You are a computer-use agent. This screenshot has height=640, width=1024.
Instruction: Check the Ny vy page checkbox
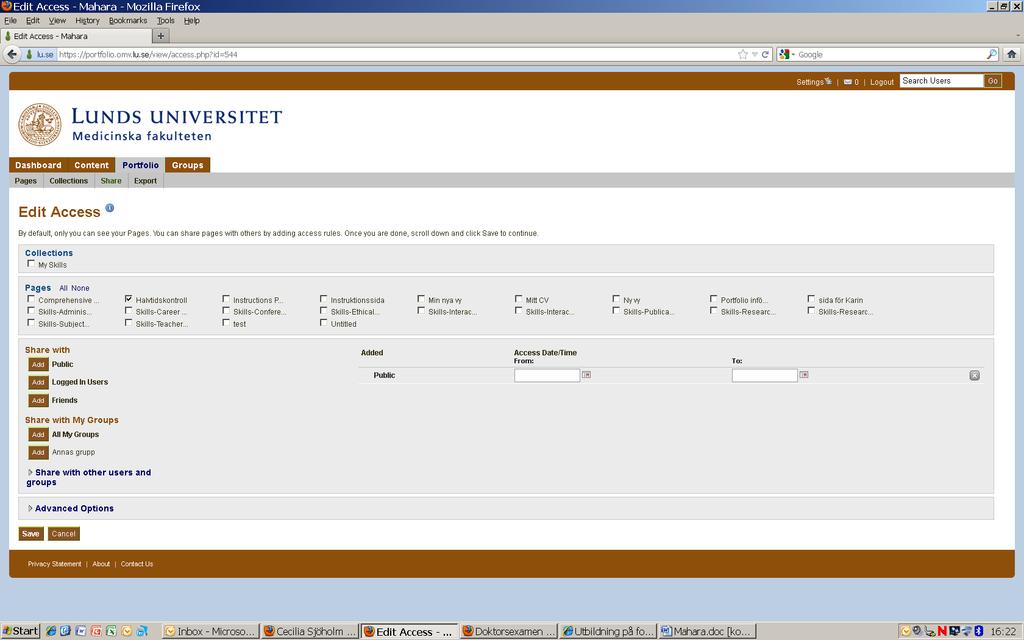pos(616,299)
